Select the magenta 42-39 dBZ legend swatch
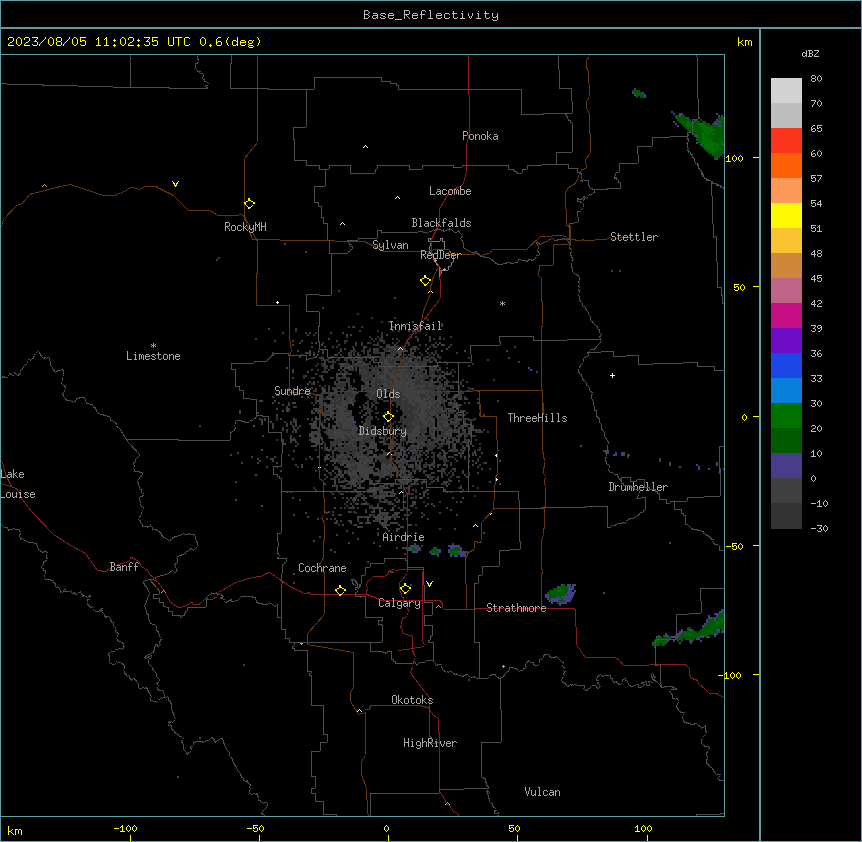The height and width of the screenshot is (842, 862). coord(786,315)
